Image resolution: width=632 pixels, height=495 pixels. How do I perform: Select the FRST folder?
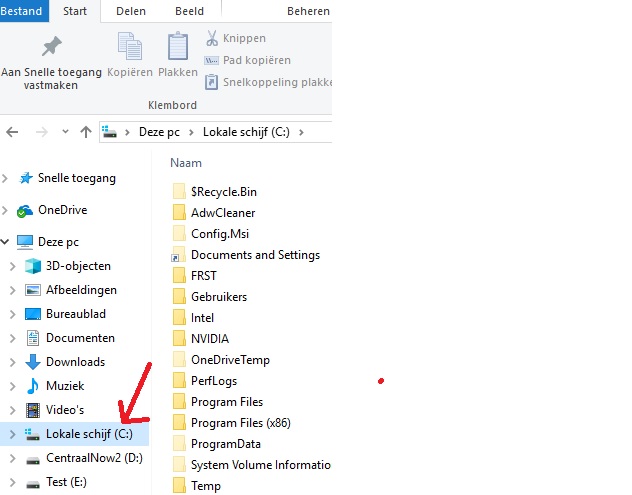tap(195, 276)
